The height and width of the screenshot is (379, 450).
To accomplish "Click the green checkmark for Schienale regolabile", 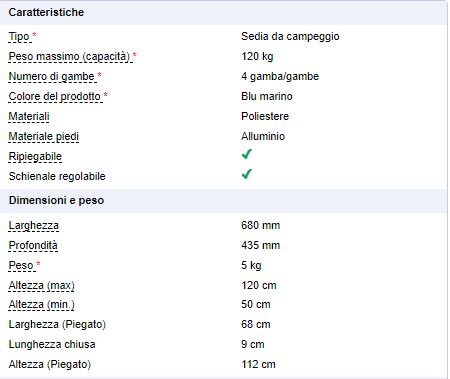I will pyautogui.click(x=247, y=174).
